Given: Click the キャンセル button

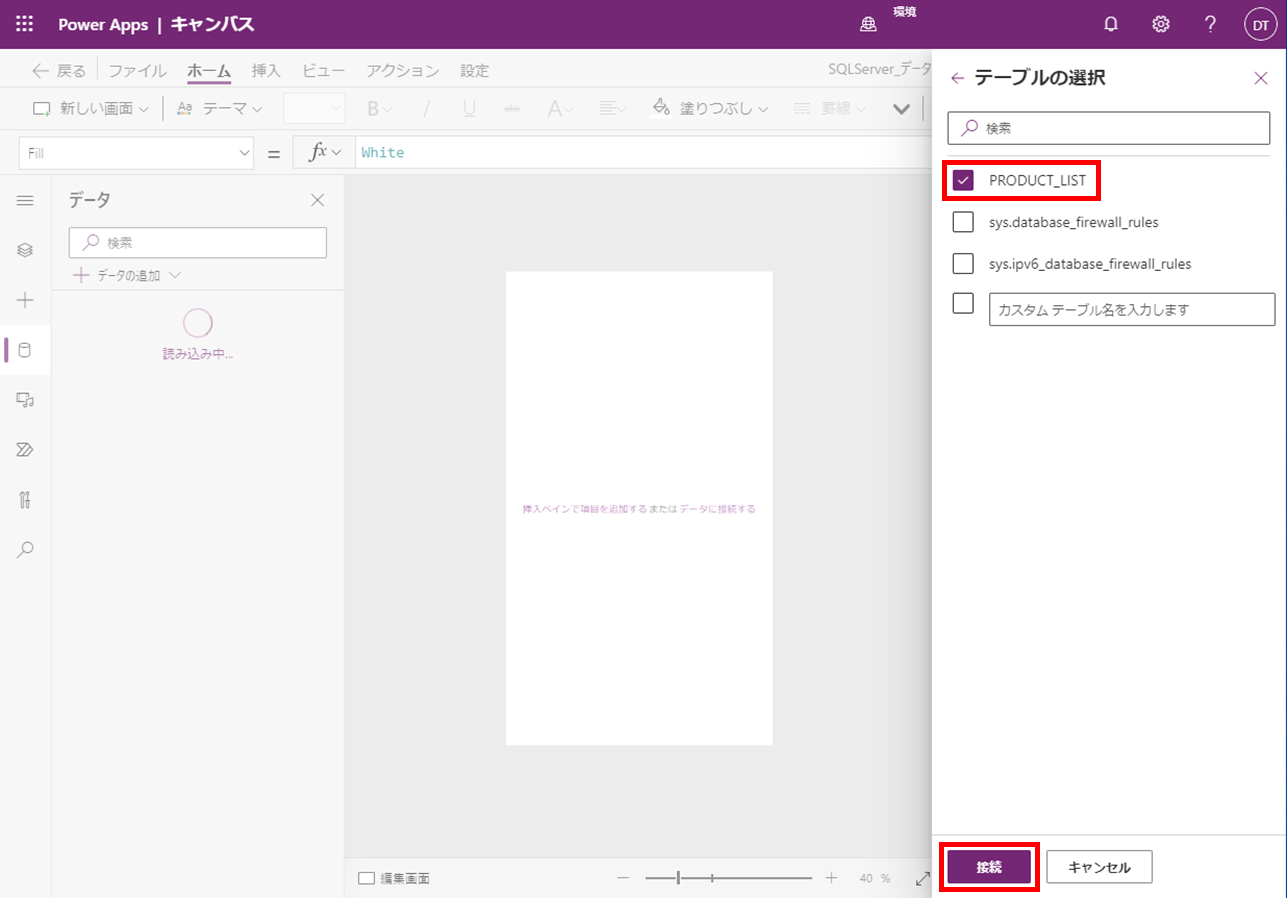Looking at the screenshot, I should [x=1099, y=867].
